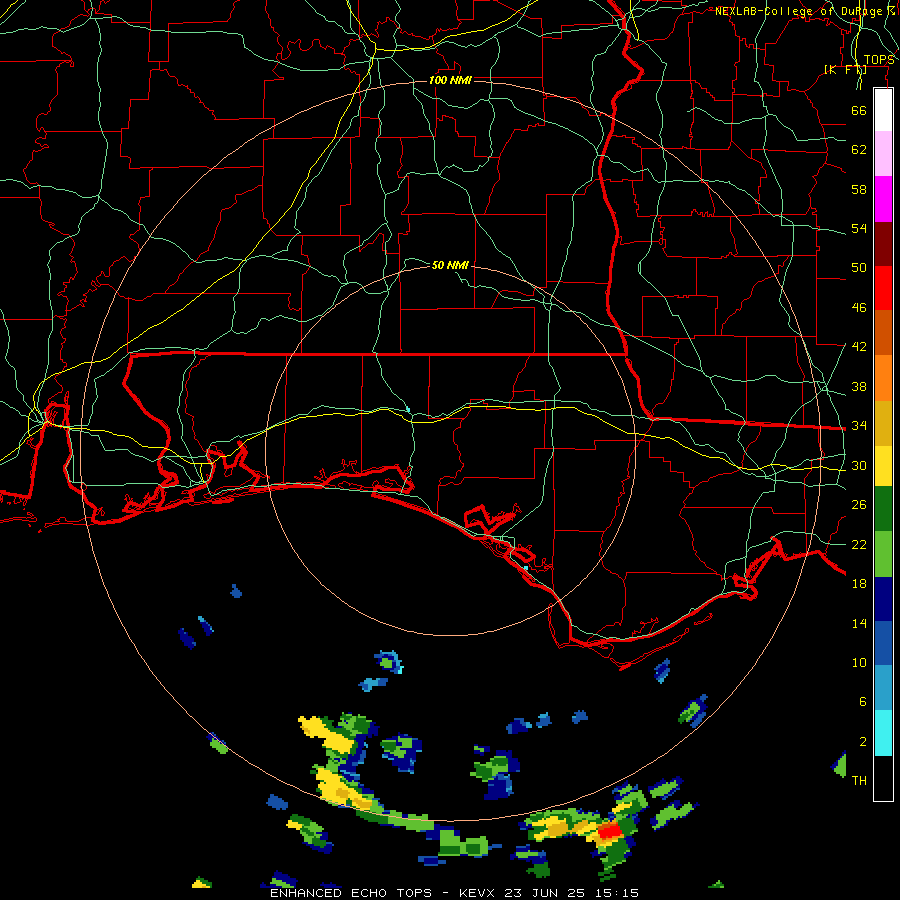Screen dimensions: 900x900
Task: Click the "6" legend value
Action: tap(863, 702)
